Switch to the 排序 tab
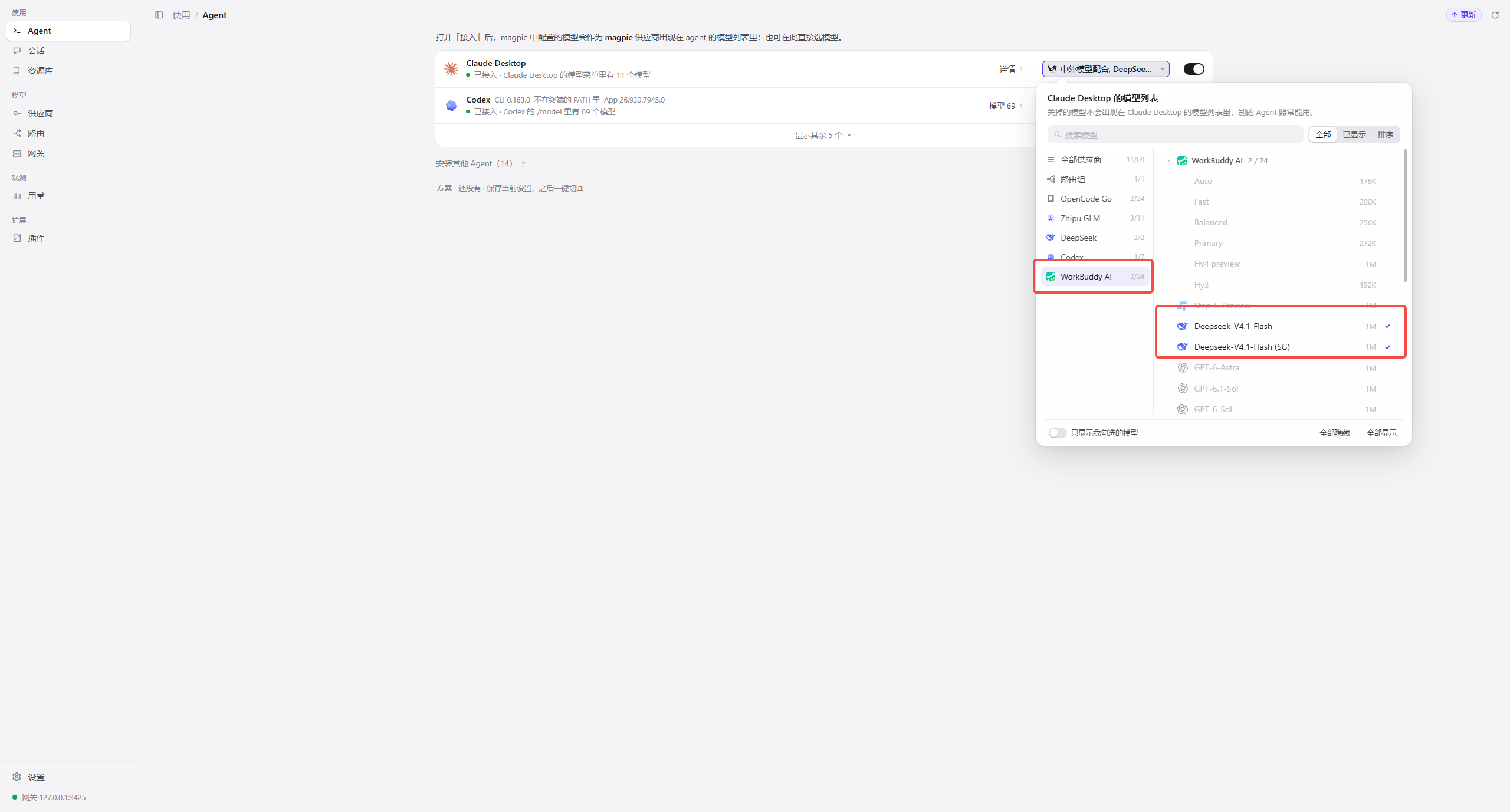The height and width of the screenshot is (812, 1510). [x=1386, y=134]
